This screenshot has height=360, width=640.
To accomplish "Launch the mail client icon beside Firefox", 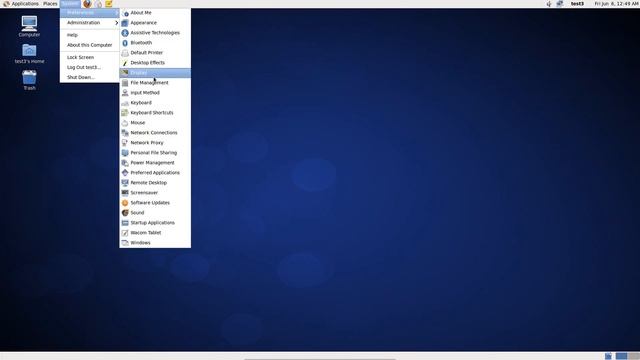I will [x=98, y=4].
